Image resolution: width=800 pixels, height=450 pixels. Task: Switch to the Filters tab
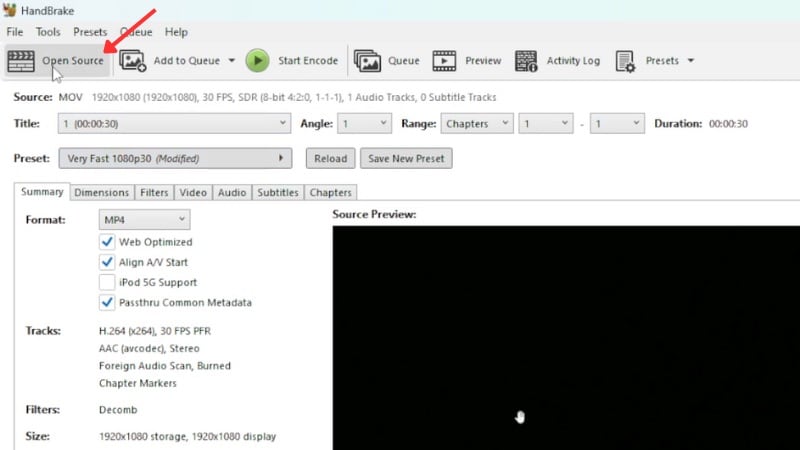coord(154,192)
